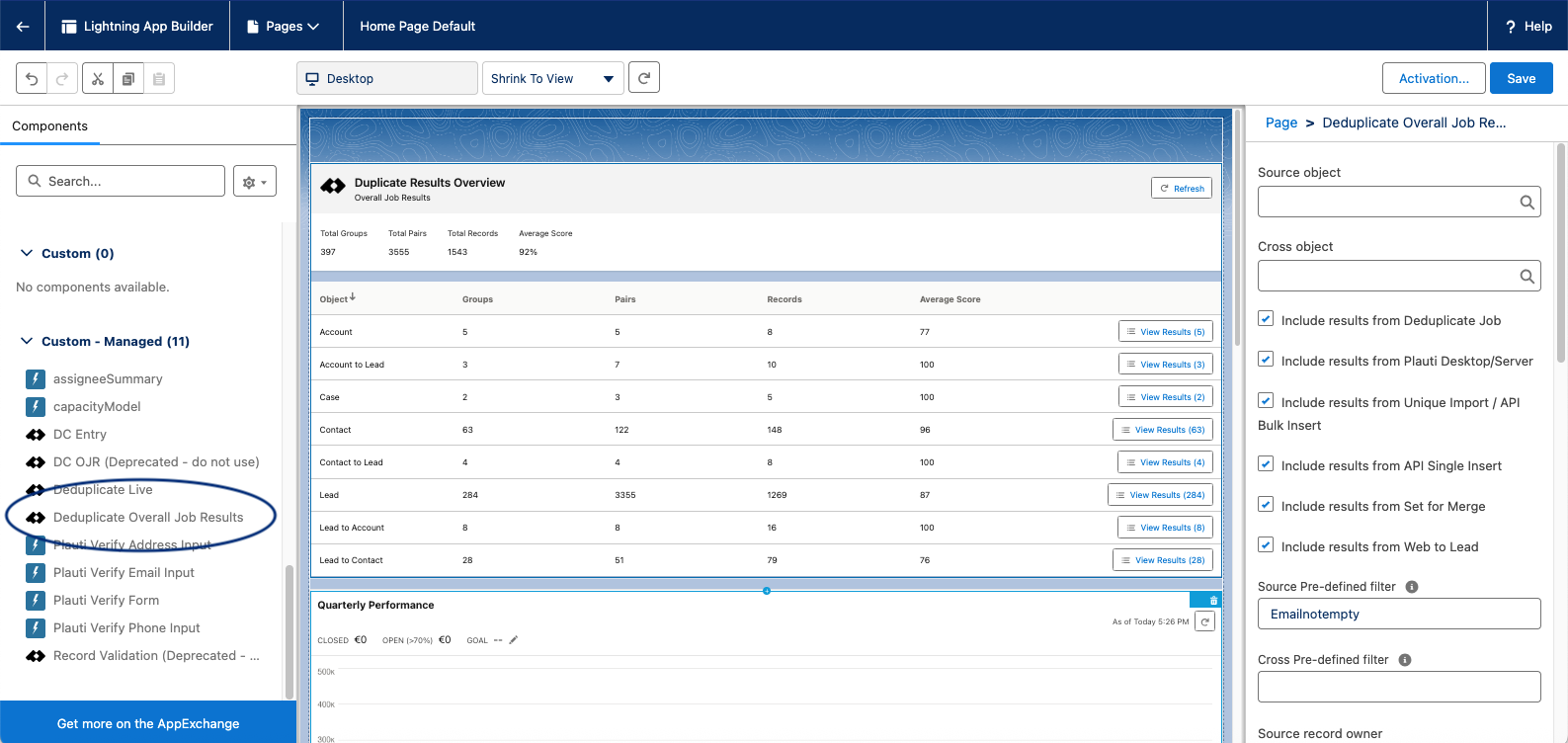The image size is (1568, 743).
Task: Click the components Search field
Action: 121,181
